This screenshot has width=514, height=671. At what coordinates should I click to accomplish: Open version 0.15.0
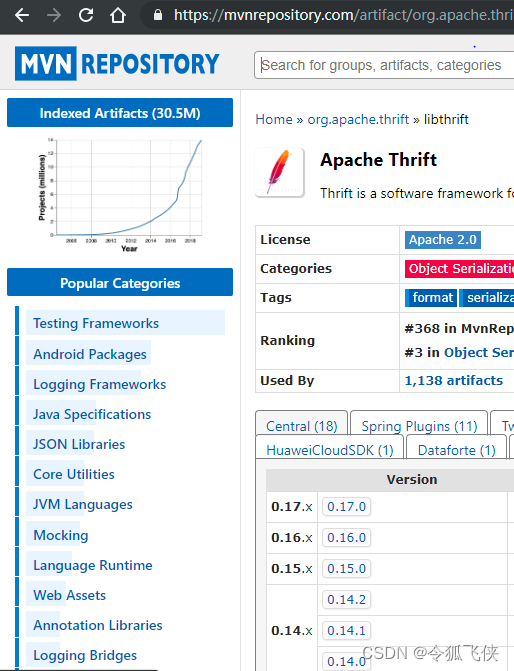pyautogui.click(x=346, y=569)
